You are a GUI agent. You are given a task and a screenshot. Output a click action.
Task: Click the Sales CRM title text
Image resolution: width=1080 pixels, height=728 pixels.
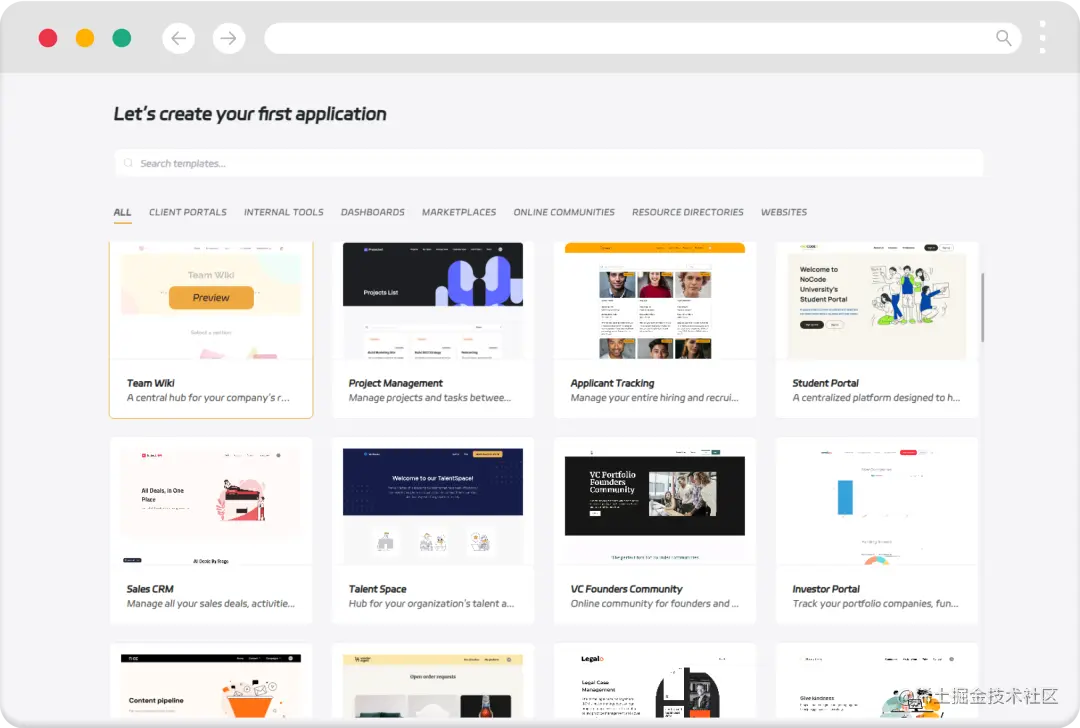[149, 589]
